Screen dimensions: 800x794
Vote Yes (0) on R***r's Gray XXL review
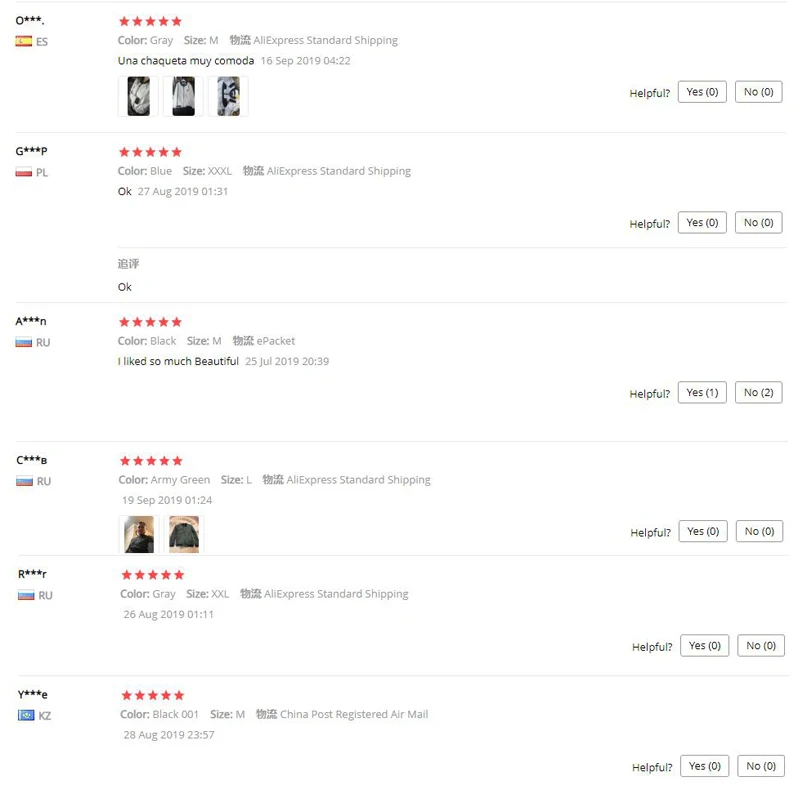click(x=705, y=646)
